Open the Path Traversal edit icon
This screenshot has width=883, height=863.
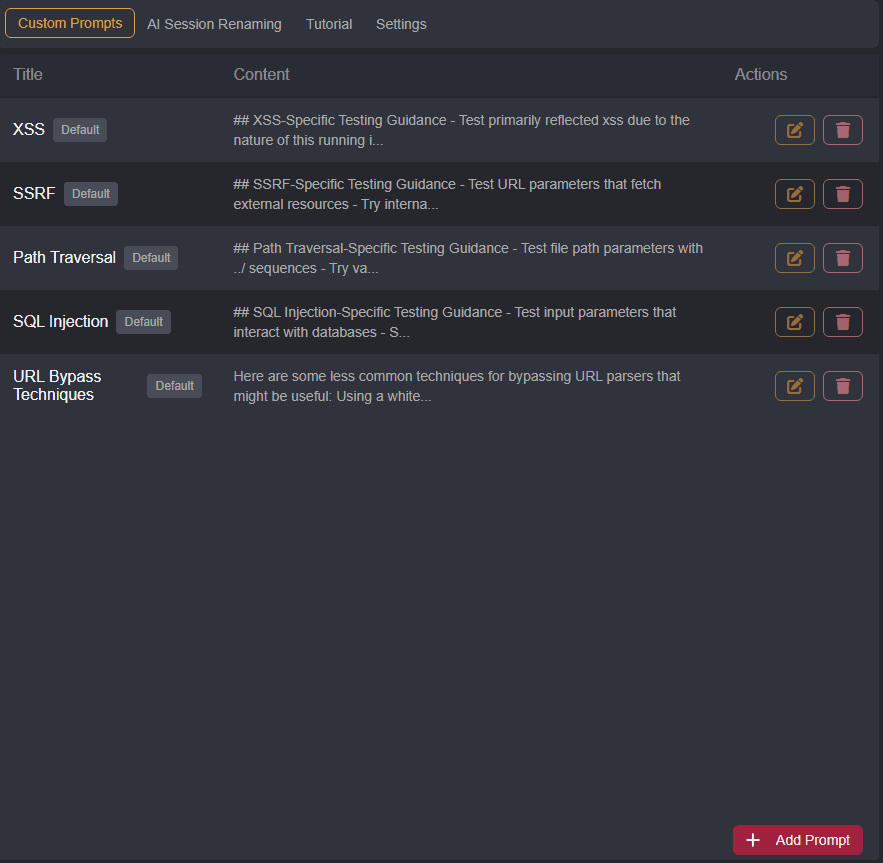(794, 257)
